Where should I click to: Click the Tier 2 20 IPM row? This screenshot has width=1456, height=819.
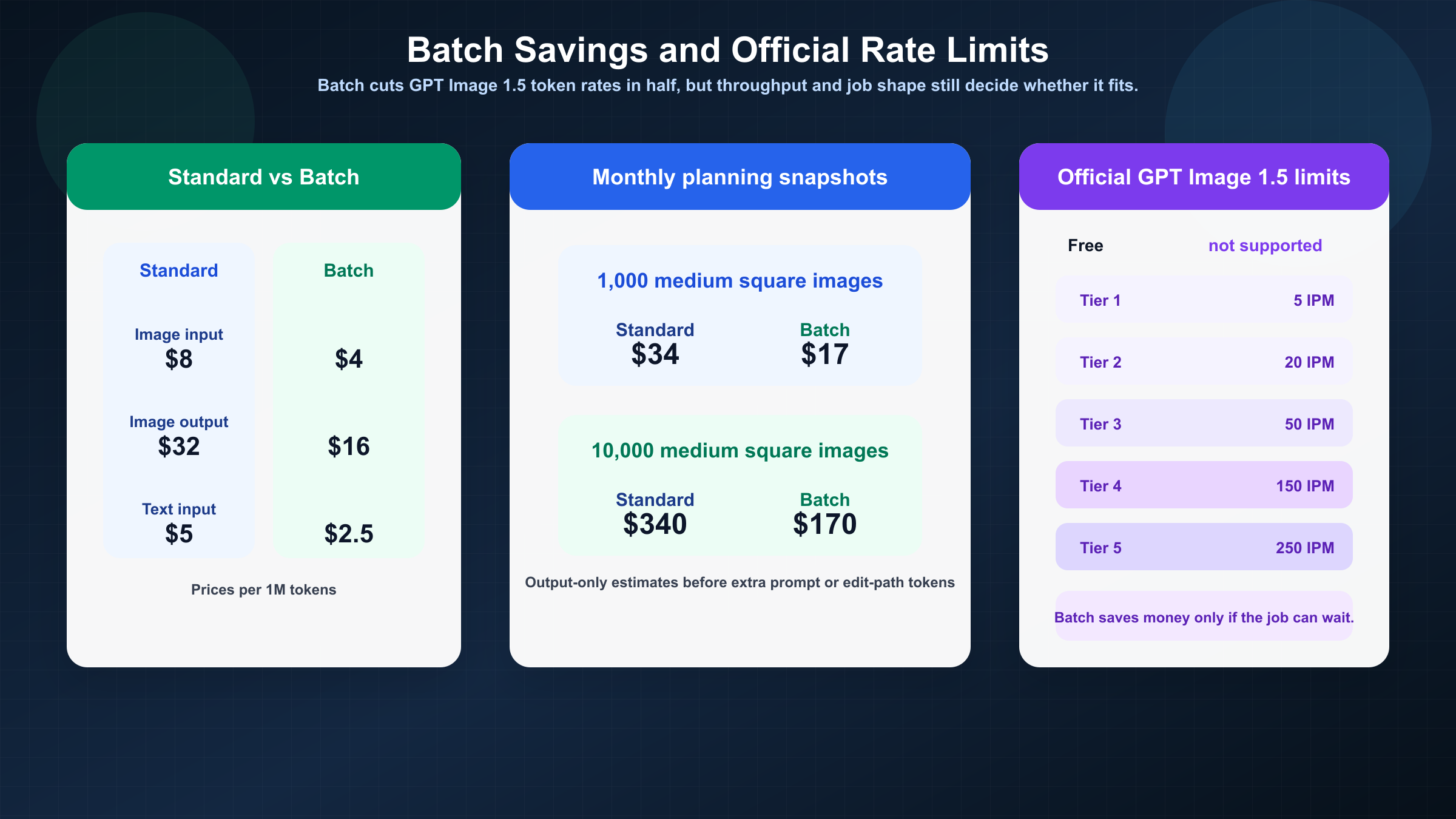1204,362
